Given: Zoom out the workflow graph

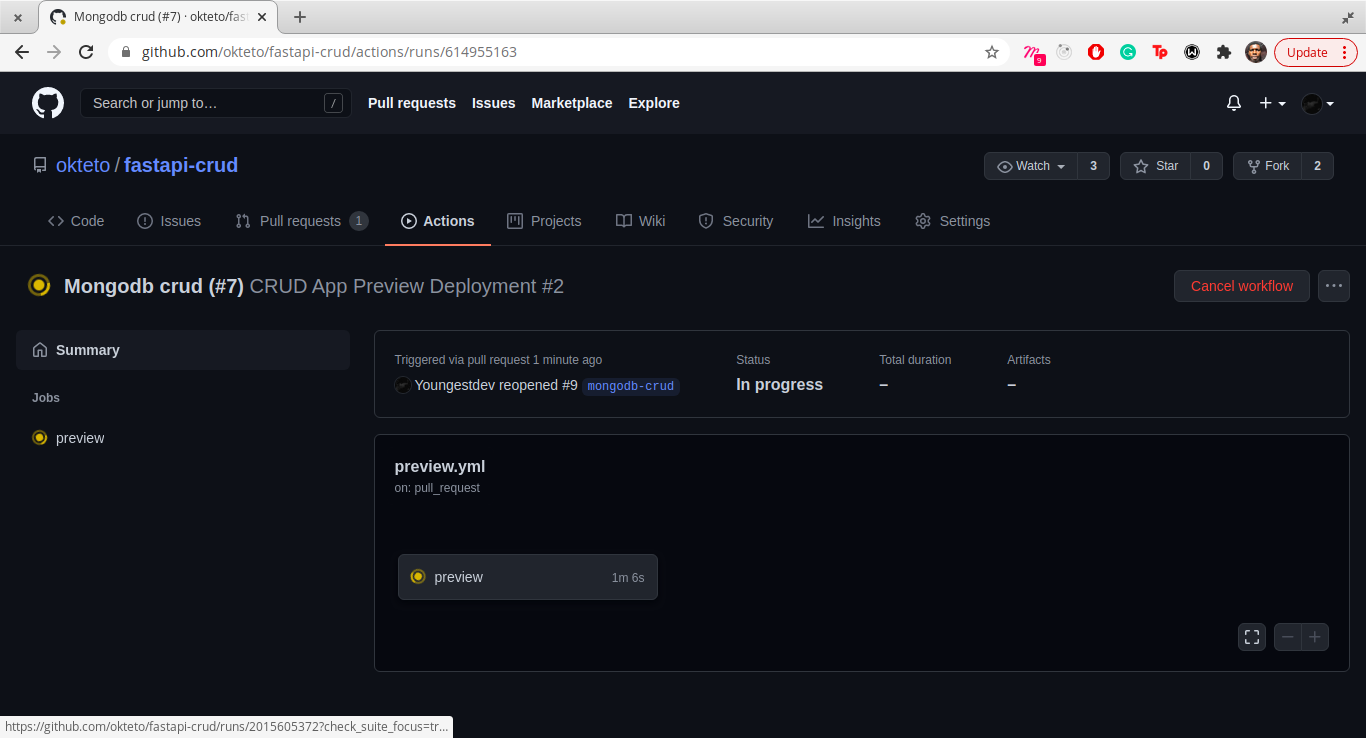Looking at the screenshot, I should point(1288,637).
